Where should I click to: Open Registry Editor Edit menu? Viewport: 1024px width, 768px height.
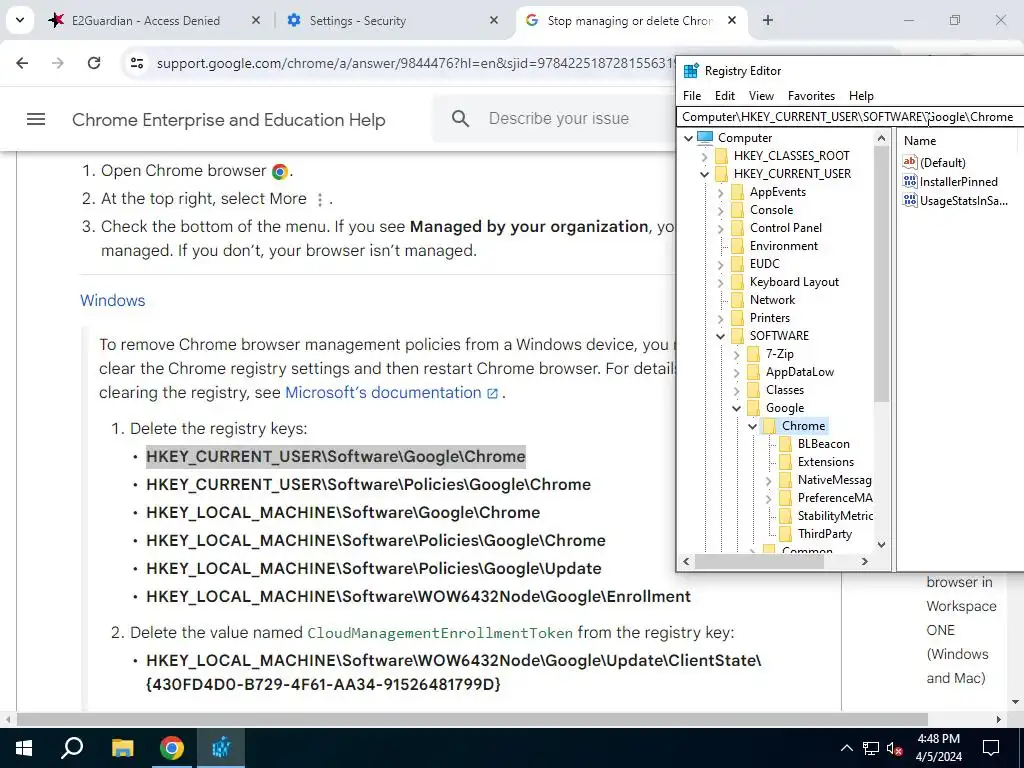[x=724, y=95]
